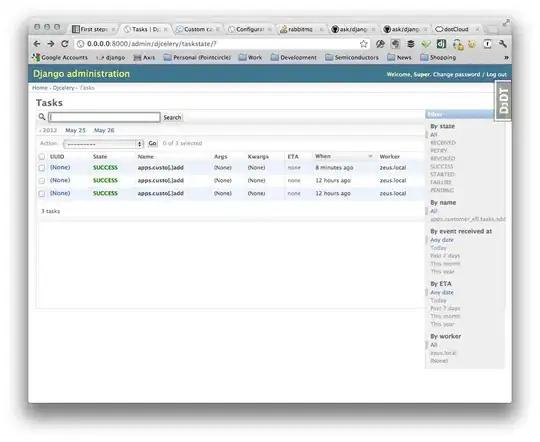Viewport: 540px width, 442px height.
Task: Click the Log out link
Action: [496, 74]
